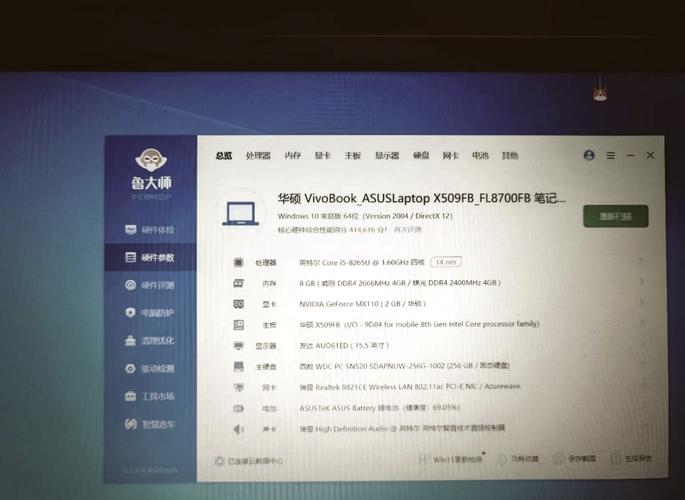The height and width of the screenshot is (500, 685).
Task: Expand the 主硬盘 row arrow
Action: [x=640, y=367]
